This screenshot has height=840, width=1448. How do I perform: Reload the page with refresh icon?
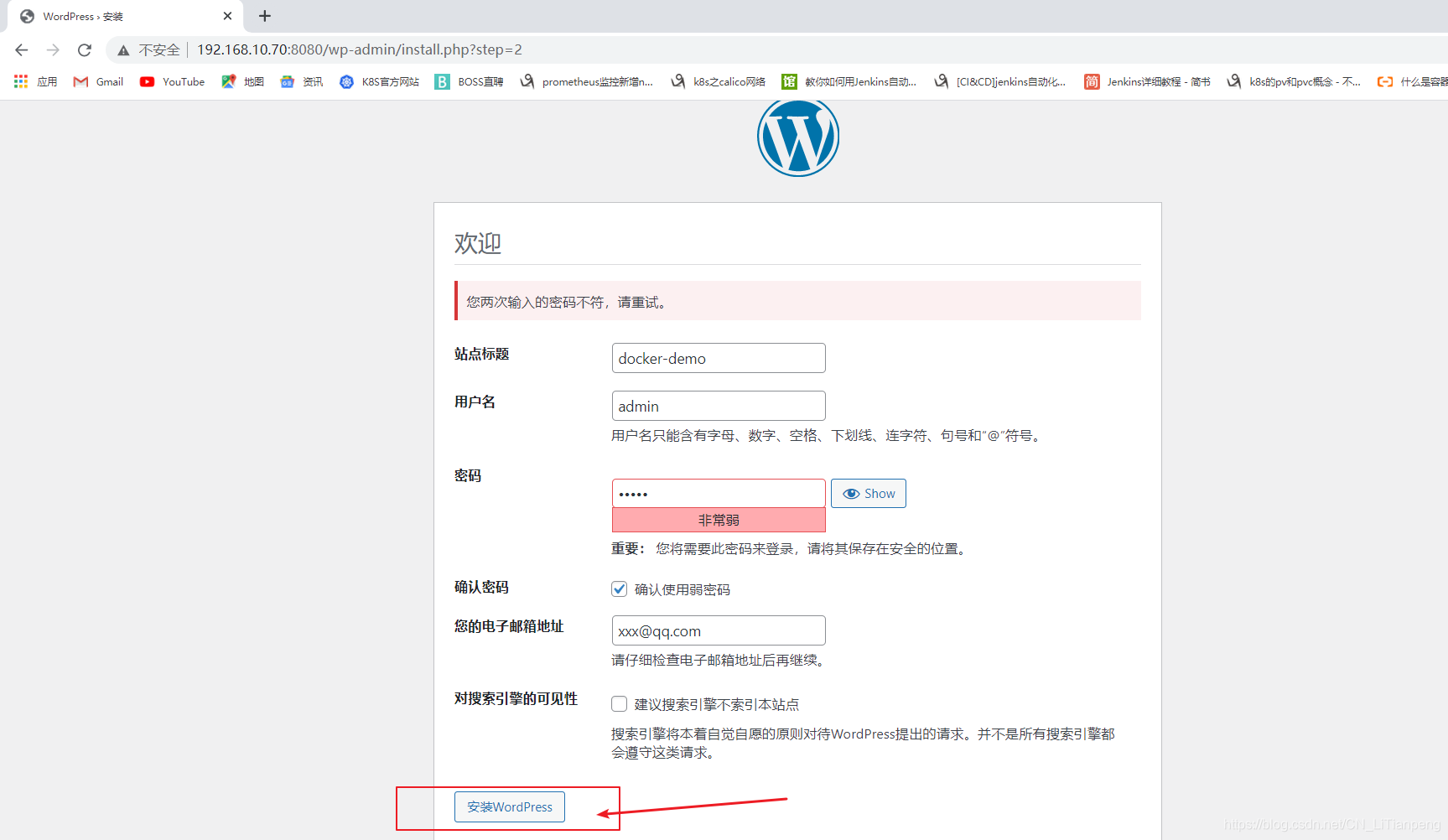(84, 50)
